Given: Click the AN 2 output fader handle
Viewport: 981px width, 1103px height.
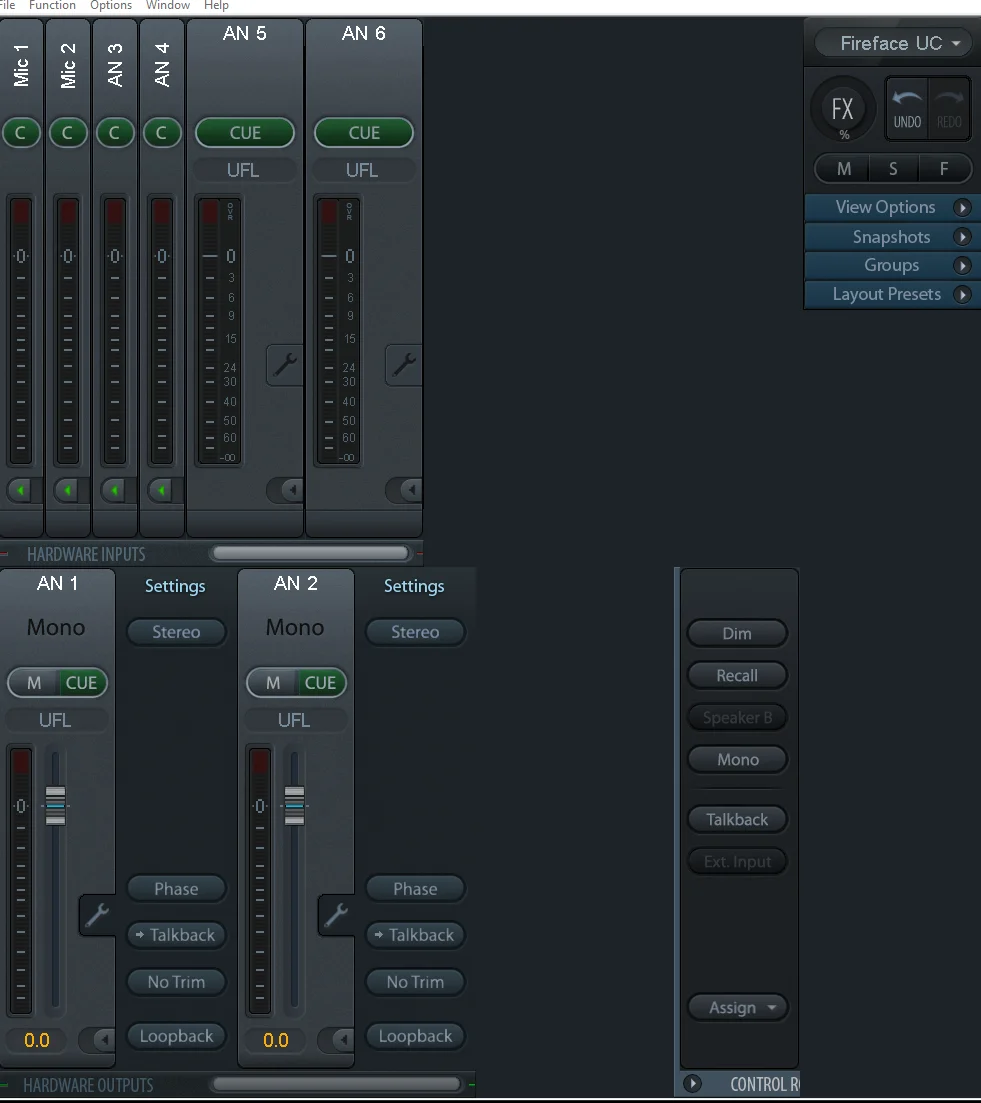Looking at the screenshot, I should tap(295, 805).
